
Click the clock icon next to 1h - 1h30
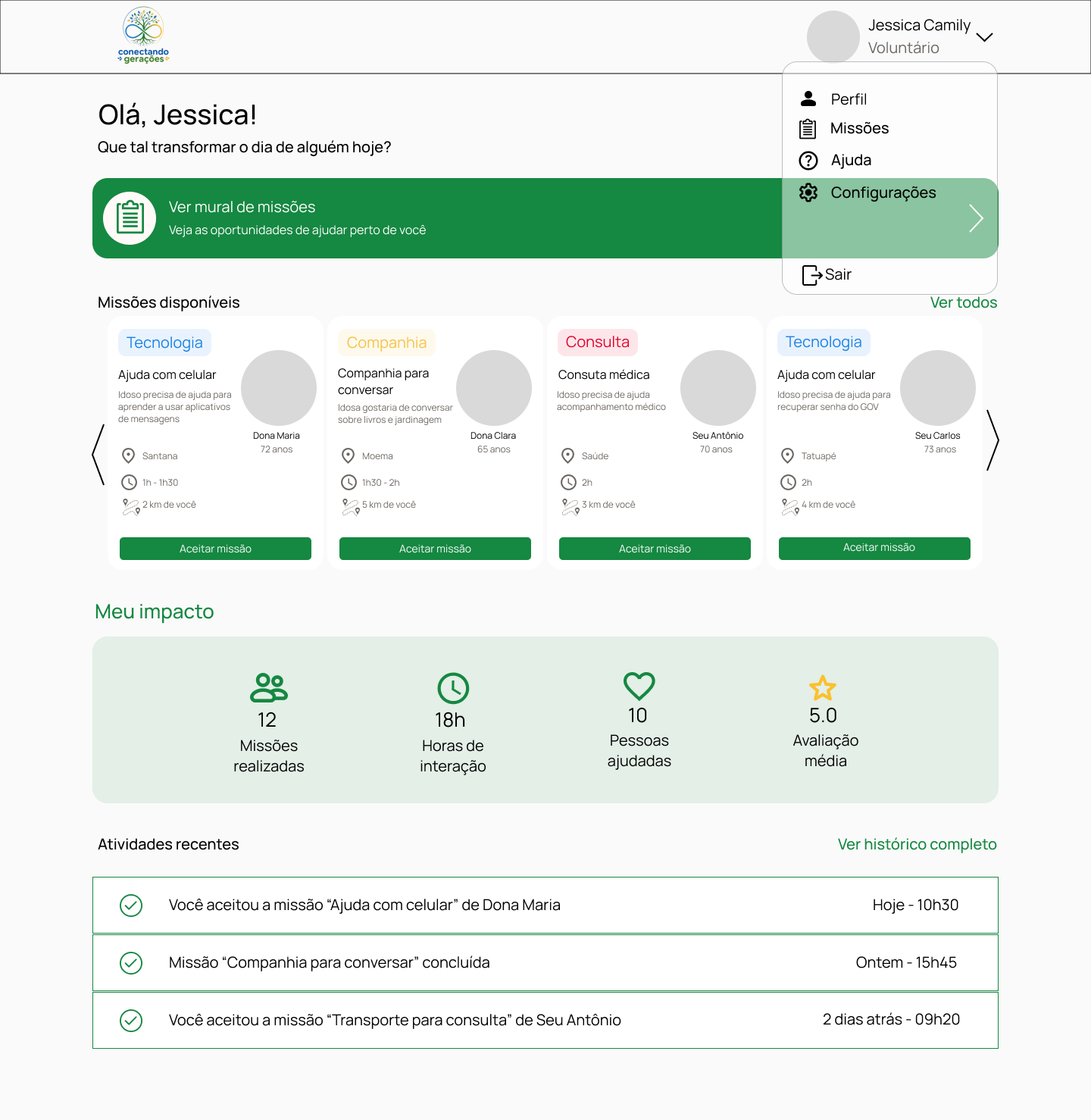point(130,482)
